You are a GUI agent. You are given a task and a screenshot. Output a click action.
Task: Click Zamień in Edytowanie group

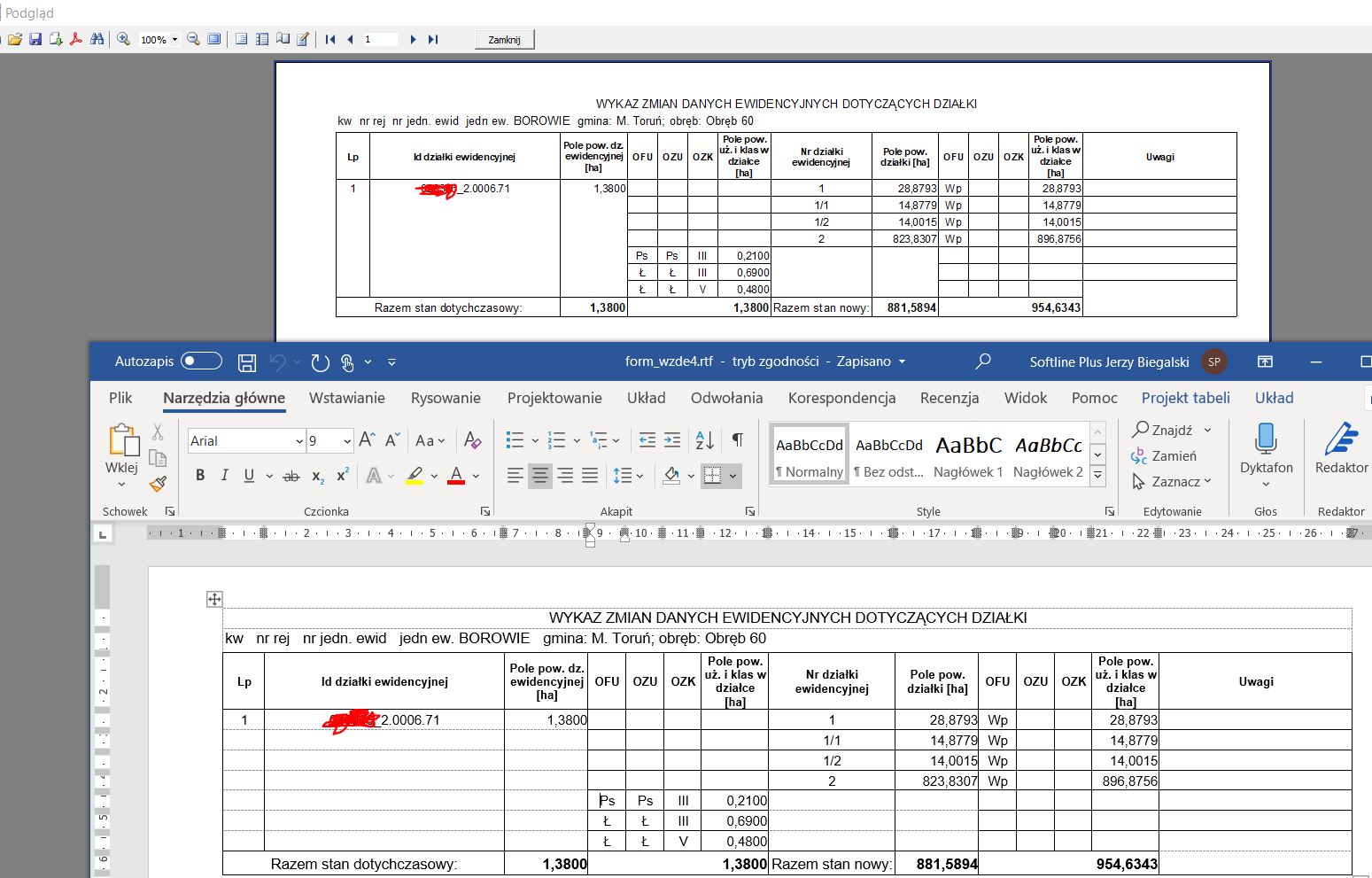[1164, 455]
